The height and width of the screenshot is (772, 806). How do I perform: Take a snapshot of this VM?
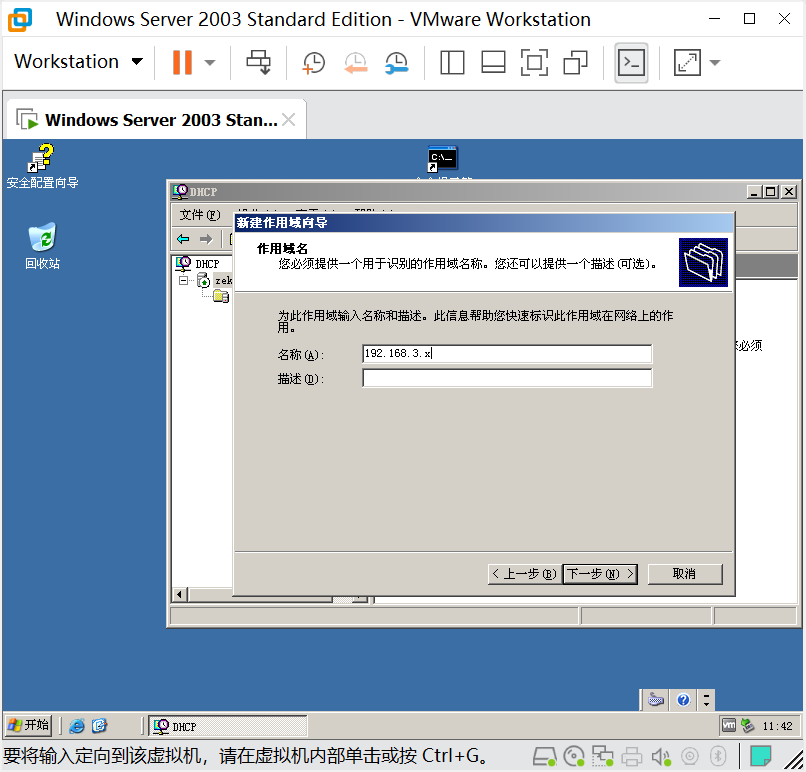click(x=313, y=63)
